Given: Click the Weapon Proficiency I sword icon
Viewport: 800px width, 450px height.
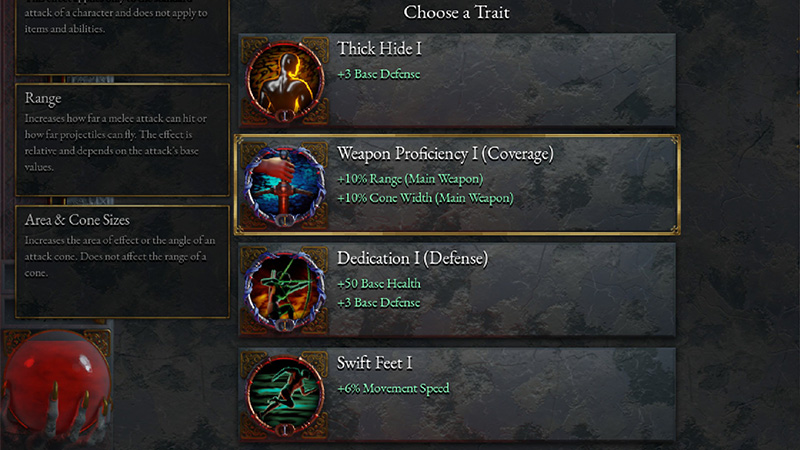Looking at the screenshot, I should tap(285, 185).
